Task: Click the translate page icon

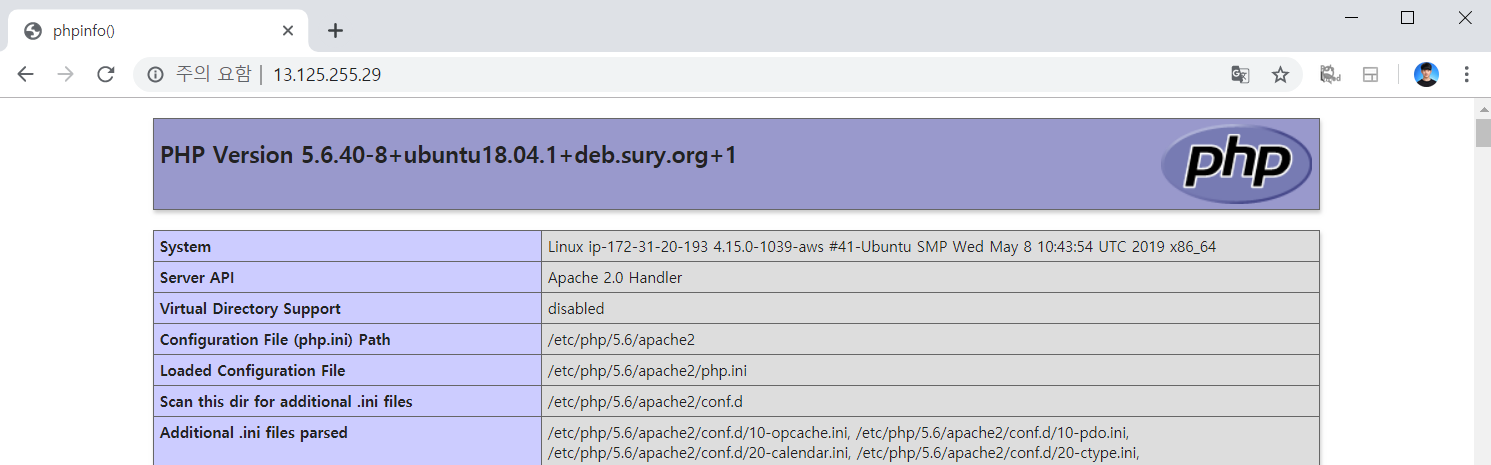Action: [x=1240, y=75]
